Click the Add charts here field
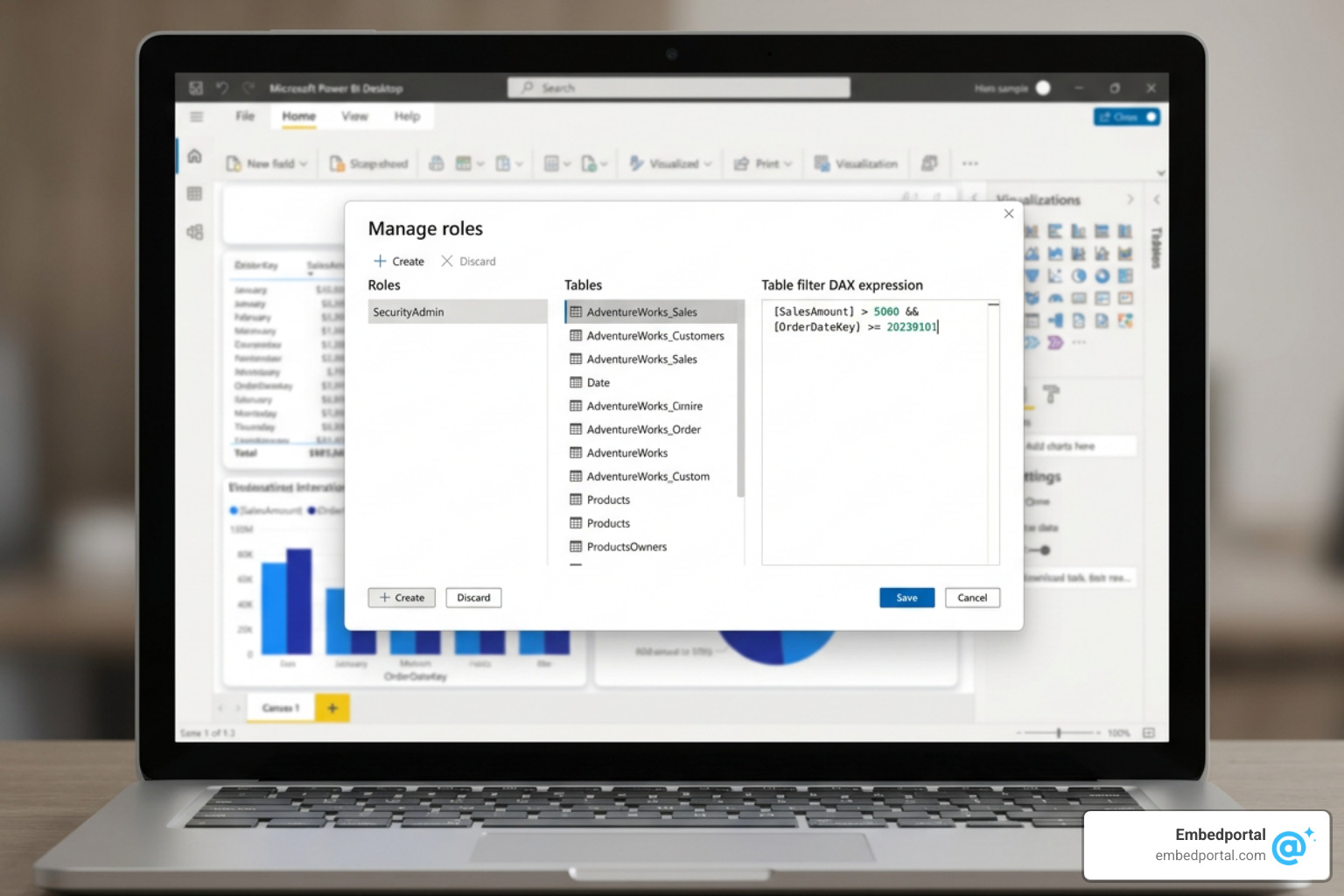This screenshot has width=1344, height=896. 1080,446
